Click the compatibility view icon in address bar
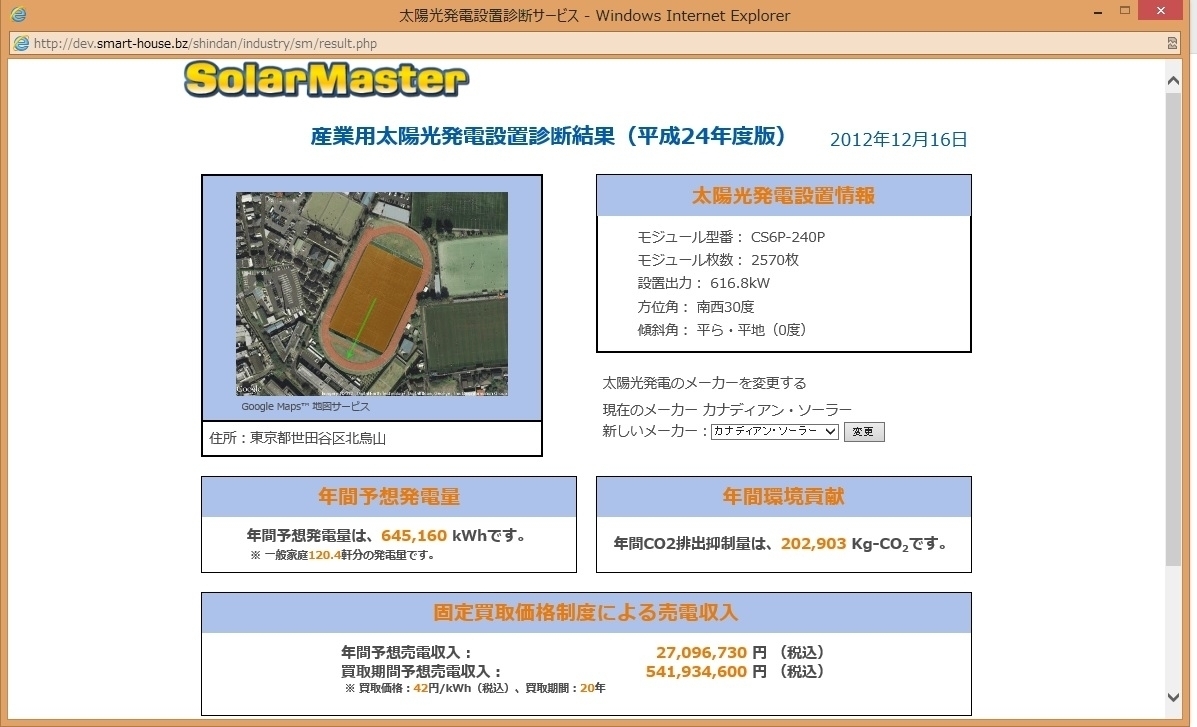 coord(1172,44)
